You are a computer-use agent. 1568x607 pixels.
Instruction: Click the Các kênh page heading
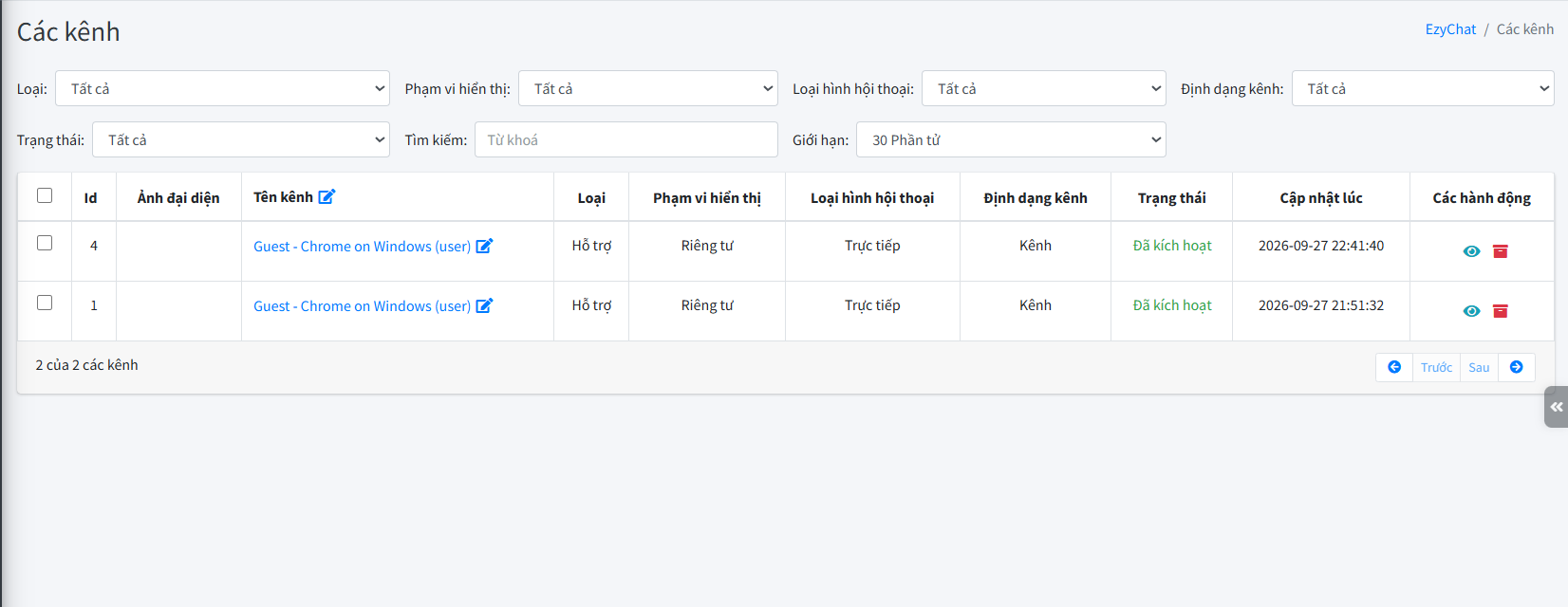(68, 32)
